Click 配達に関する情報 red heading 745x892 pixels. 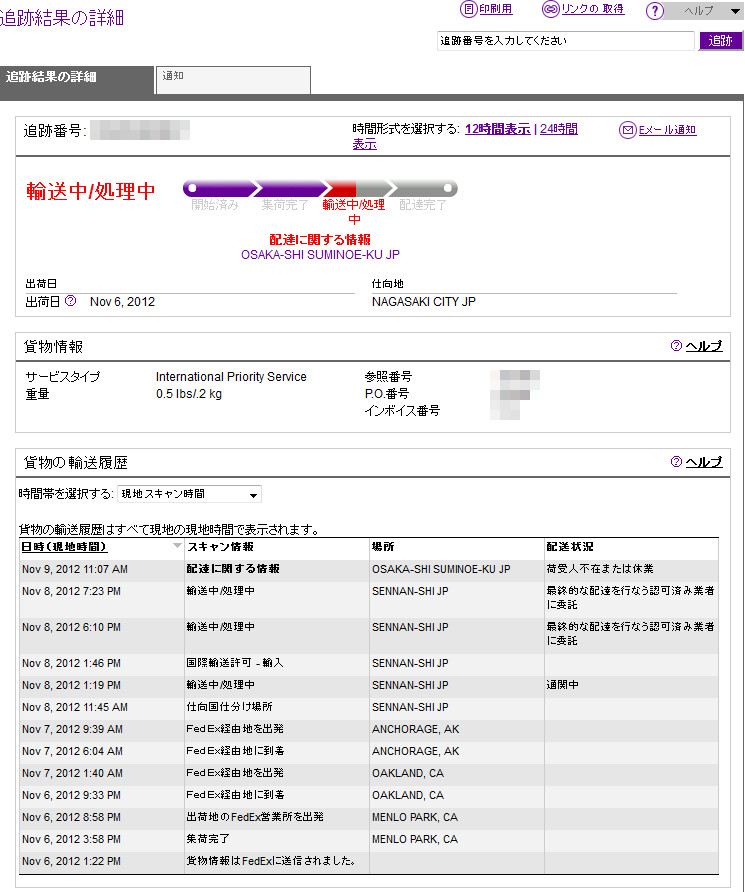click(x=320, y=239)
